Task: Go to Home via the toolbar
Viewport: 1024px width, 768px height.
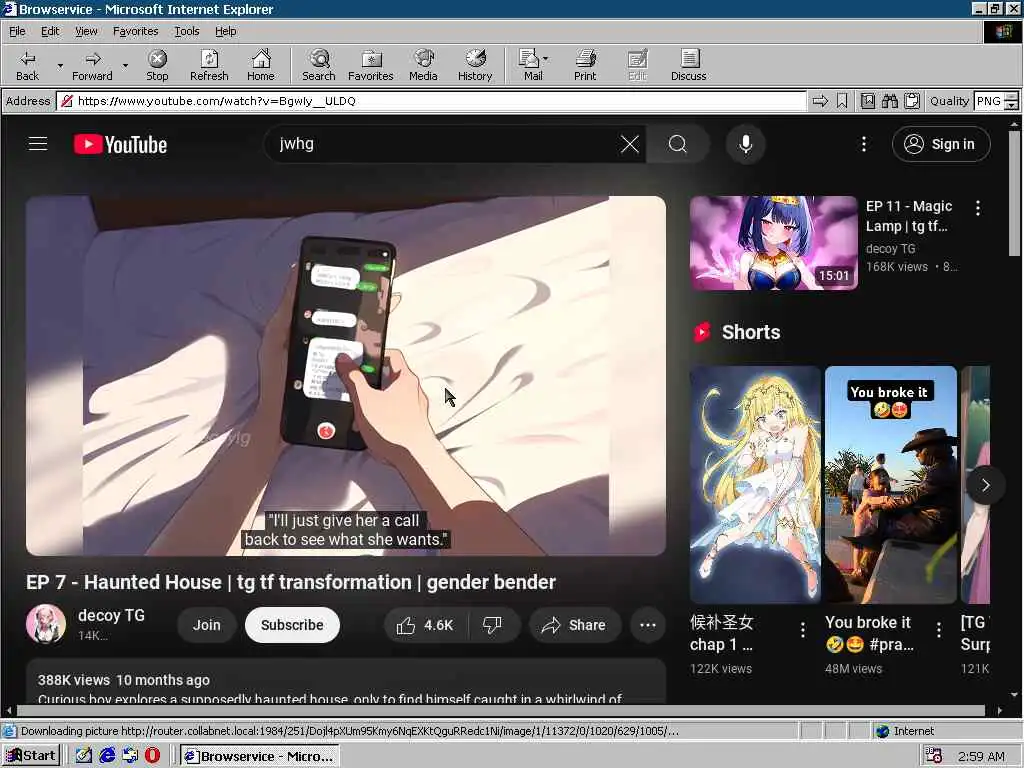Action: (261, 65)
